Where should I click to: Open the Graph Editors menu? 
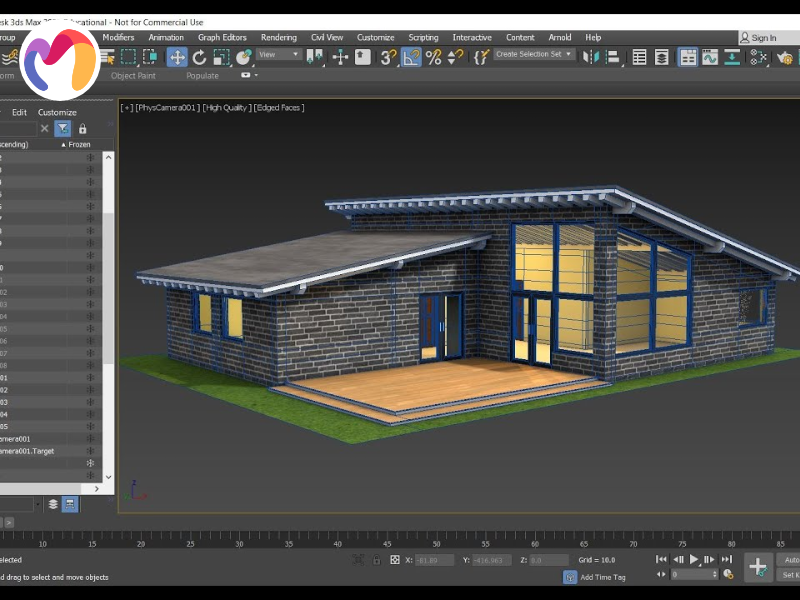[x=222, y=37]
